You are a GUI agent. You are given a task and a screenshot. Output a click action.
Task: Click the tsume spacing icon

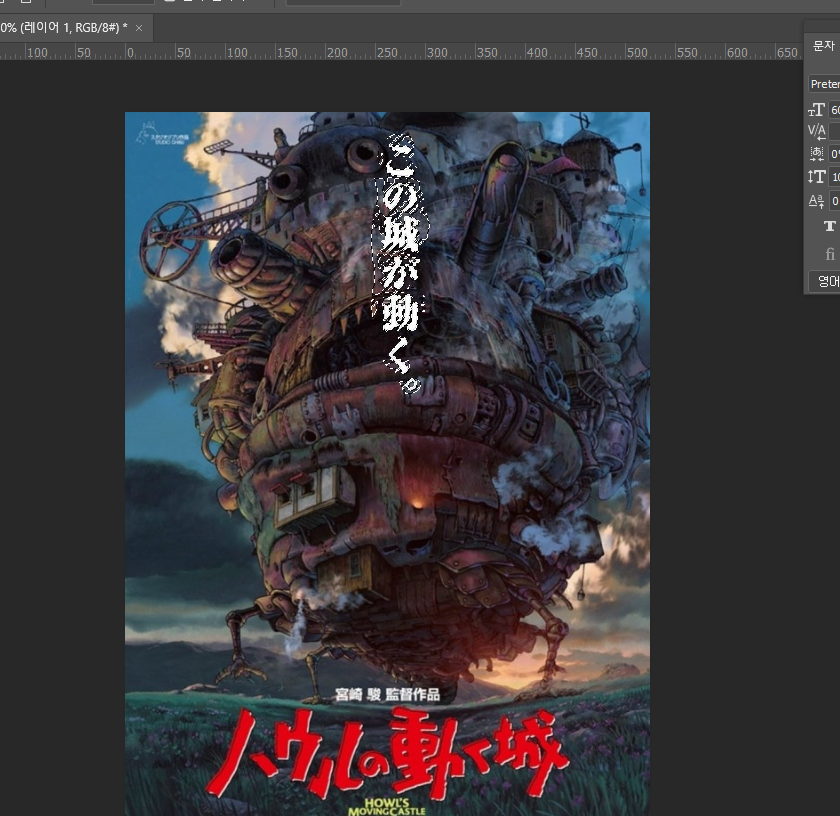coord(816,154)
